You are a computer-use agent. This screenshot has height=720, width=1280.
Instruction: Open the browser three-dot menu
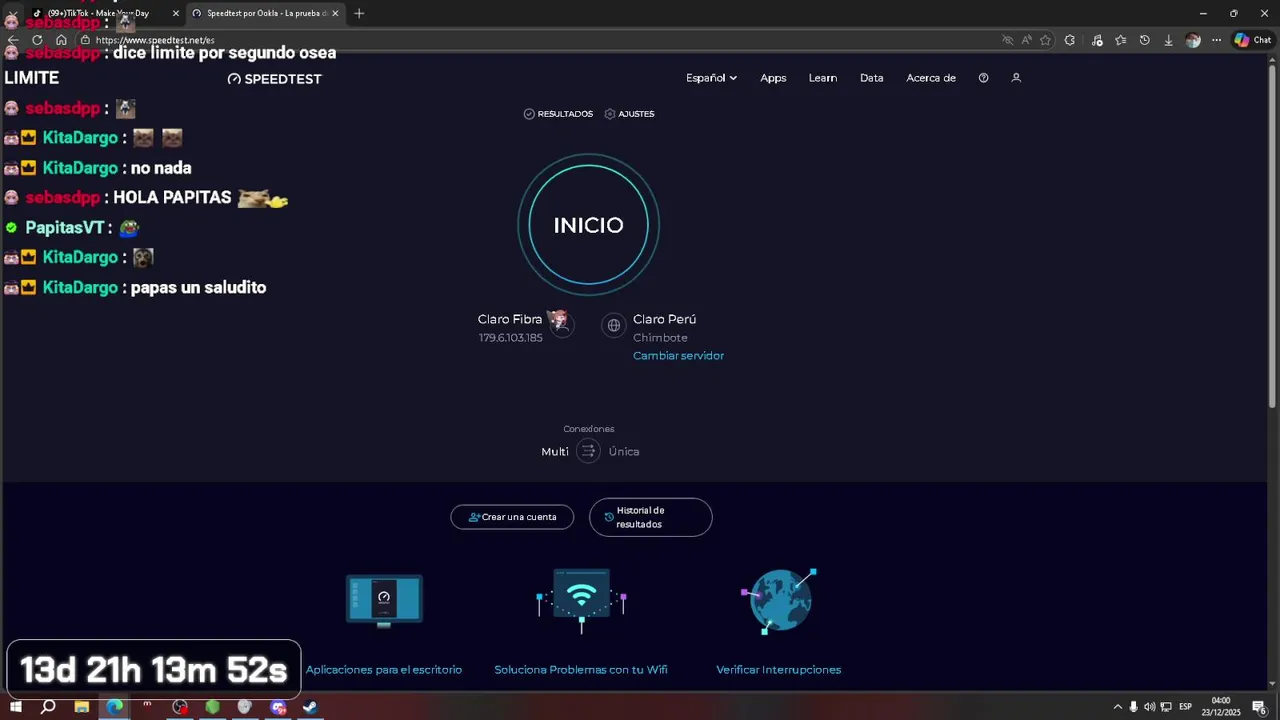pos(1216,40)
